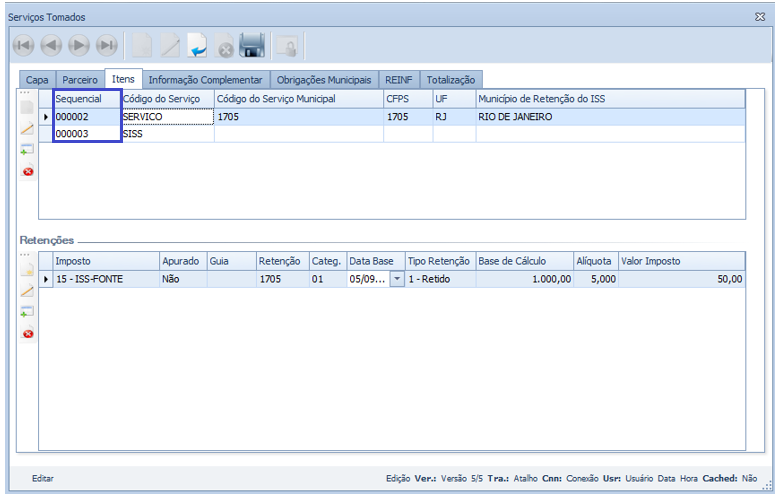Delete item using red X beside Itens grid

click(x=27, y=171)
